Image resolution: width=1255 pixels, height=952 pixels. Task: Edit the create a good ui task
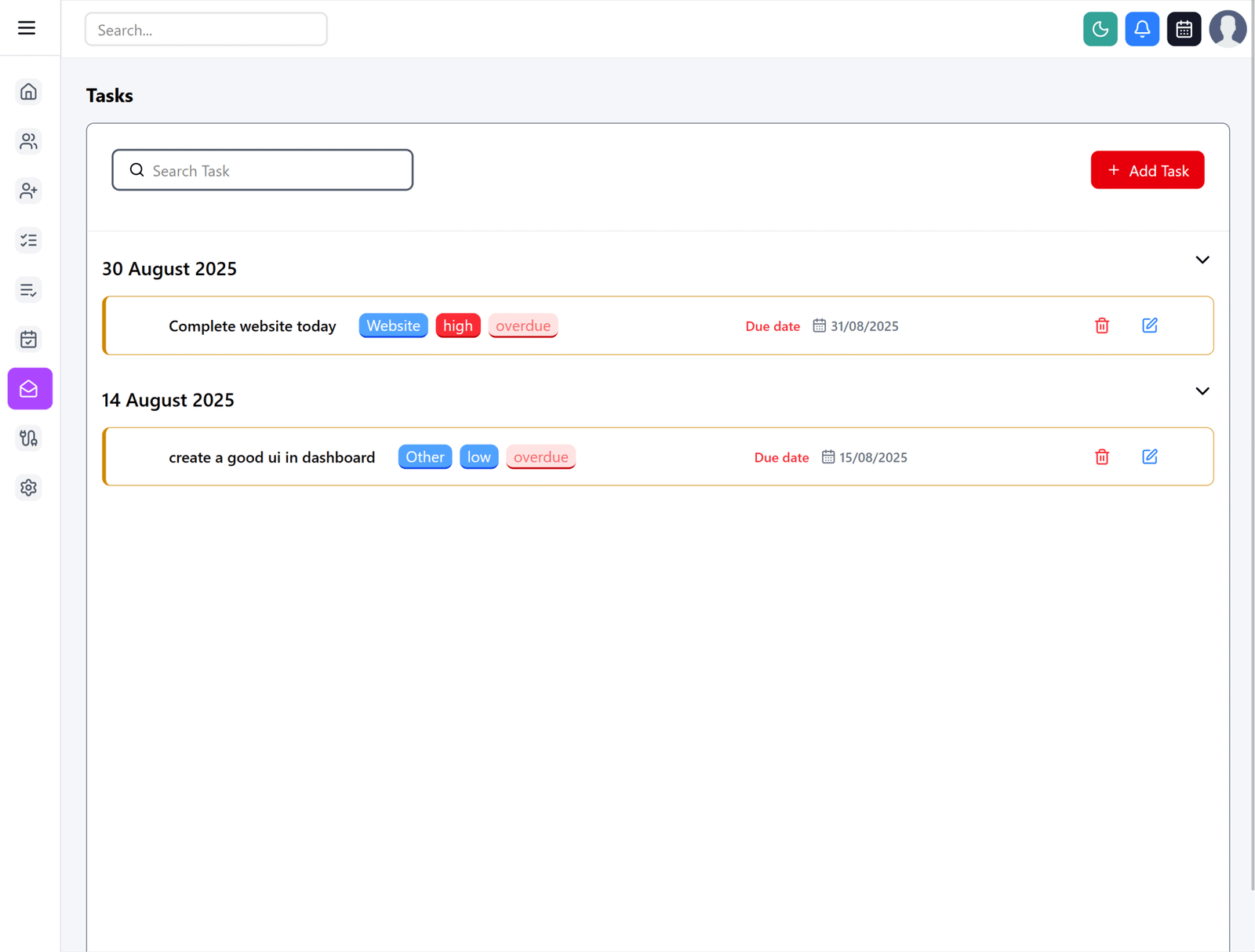(x=1150, y=456)
